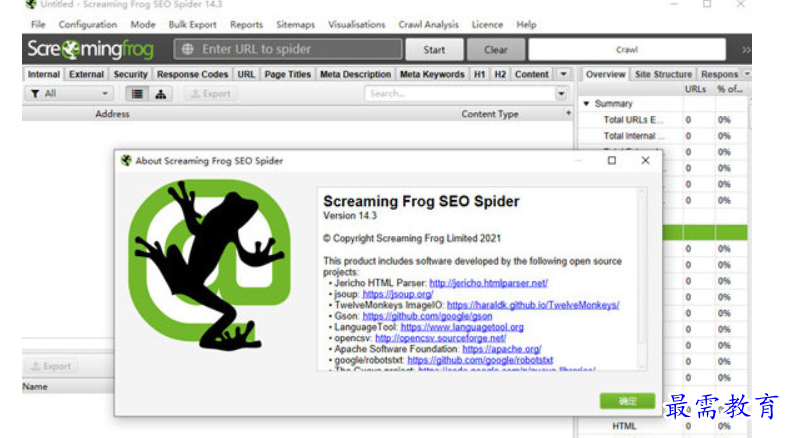The image size is (787, 438).
Task: Open the jsoup.org link
Action: 398,294
